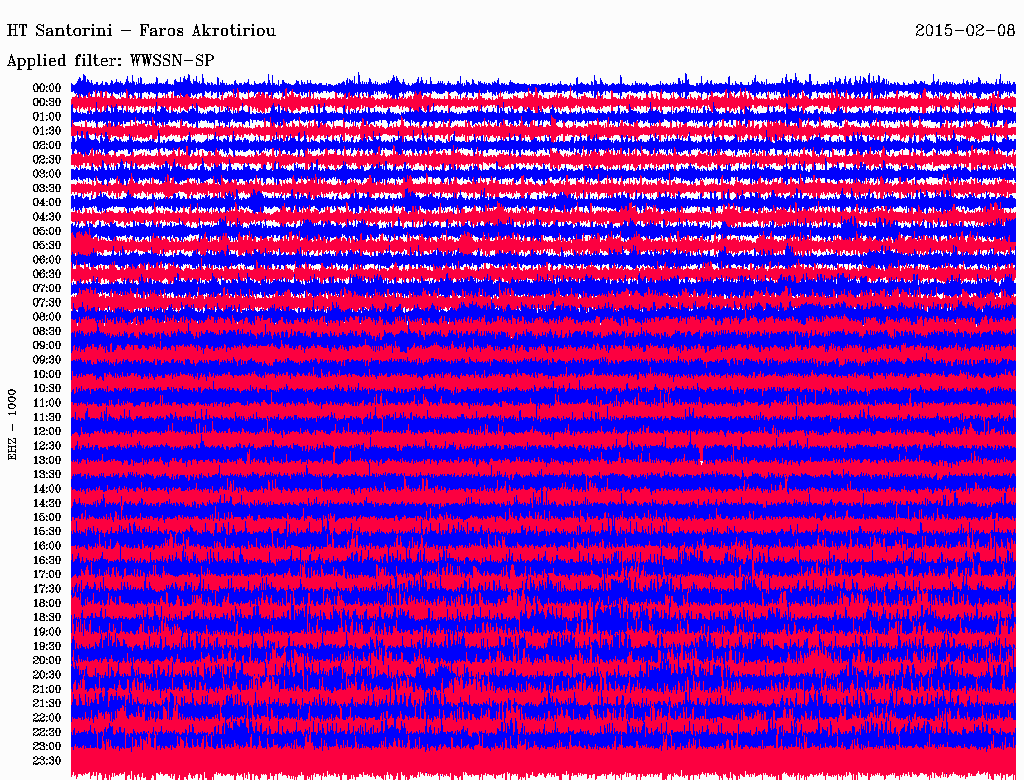
Task: Select the 14:30 time label
Action: (47, 503)
